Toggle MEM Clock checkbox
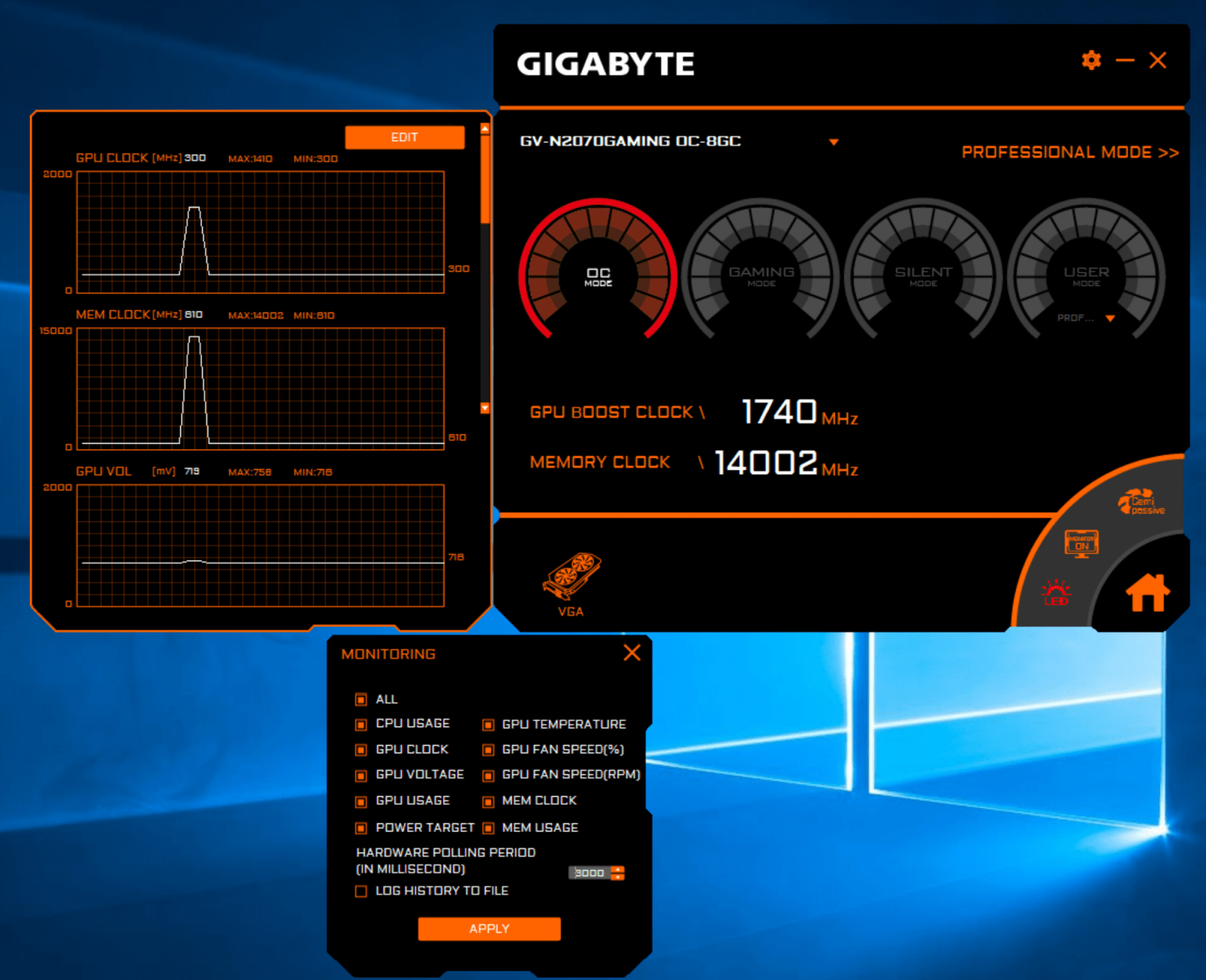The height and width of the screenshot is (980, 1206). 488,802
